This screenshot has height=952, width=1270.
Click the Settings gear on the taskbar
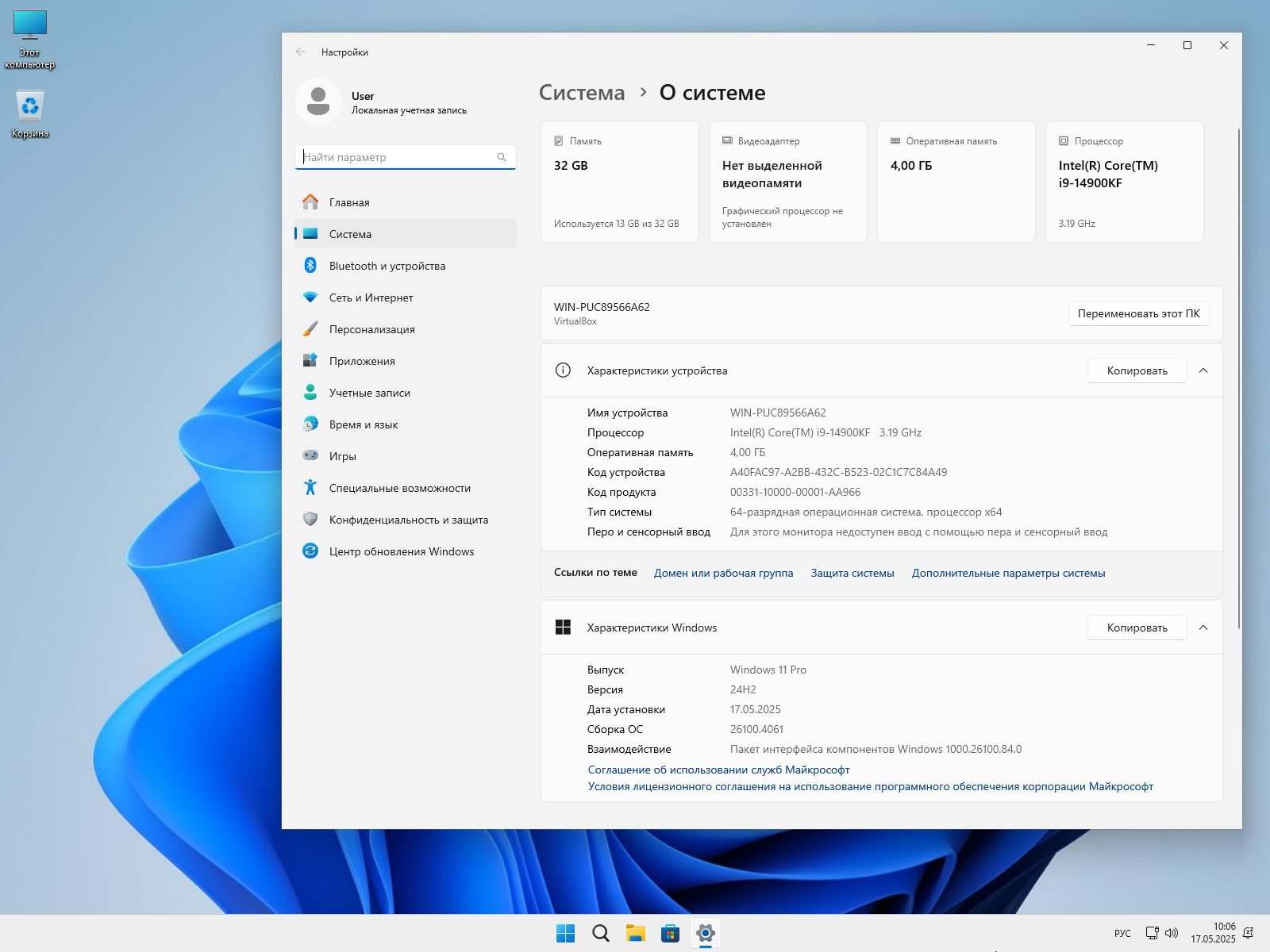[706, 933]
